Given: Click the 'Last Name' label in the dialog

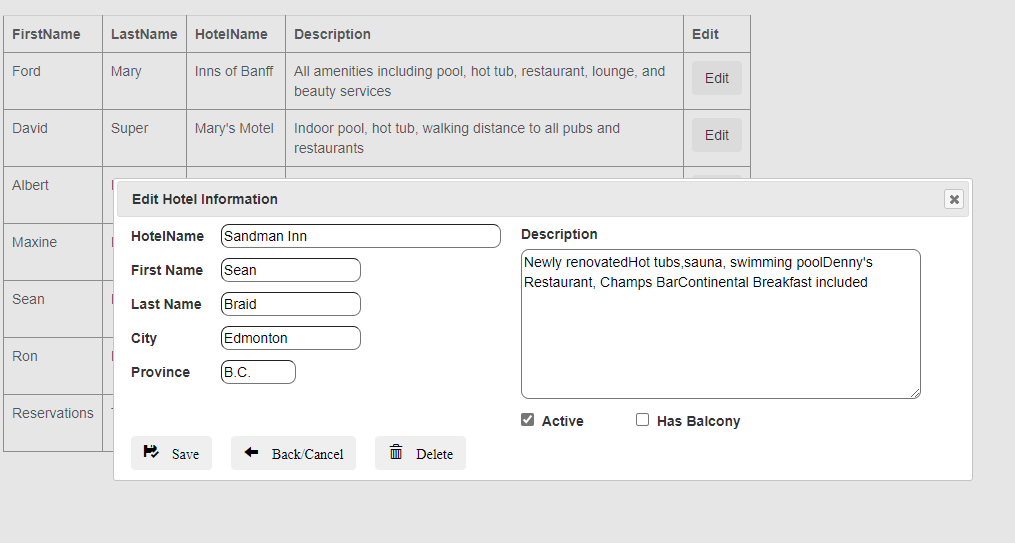Looking at the screenshot, I should pos(166,304).
